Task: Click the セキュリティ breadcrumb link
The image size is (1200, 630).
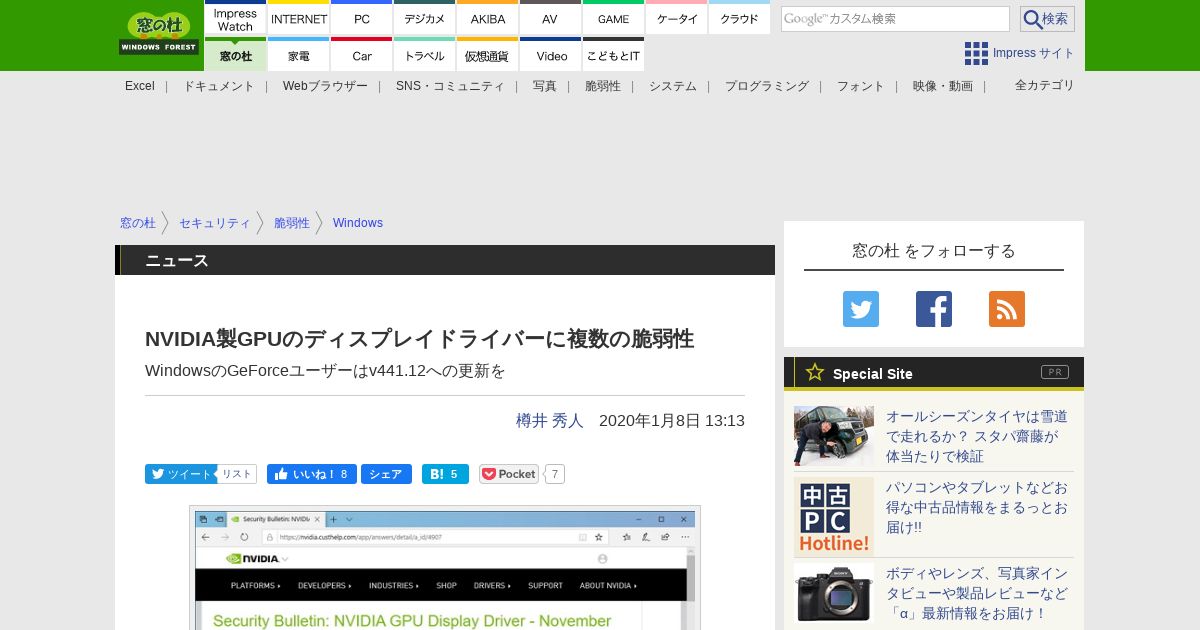Action: 215,223
